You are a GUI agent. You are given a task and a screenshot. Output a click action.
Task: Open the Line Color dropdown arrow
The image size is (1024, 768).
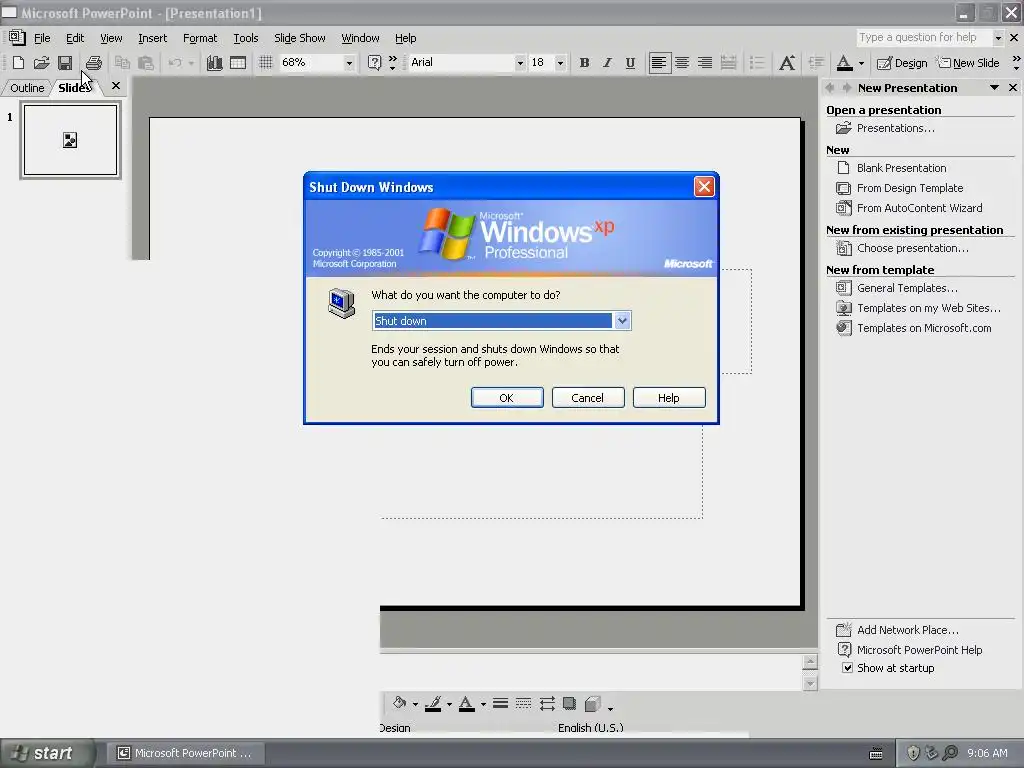point(449,704)
